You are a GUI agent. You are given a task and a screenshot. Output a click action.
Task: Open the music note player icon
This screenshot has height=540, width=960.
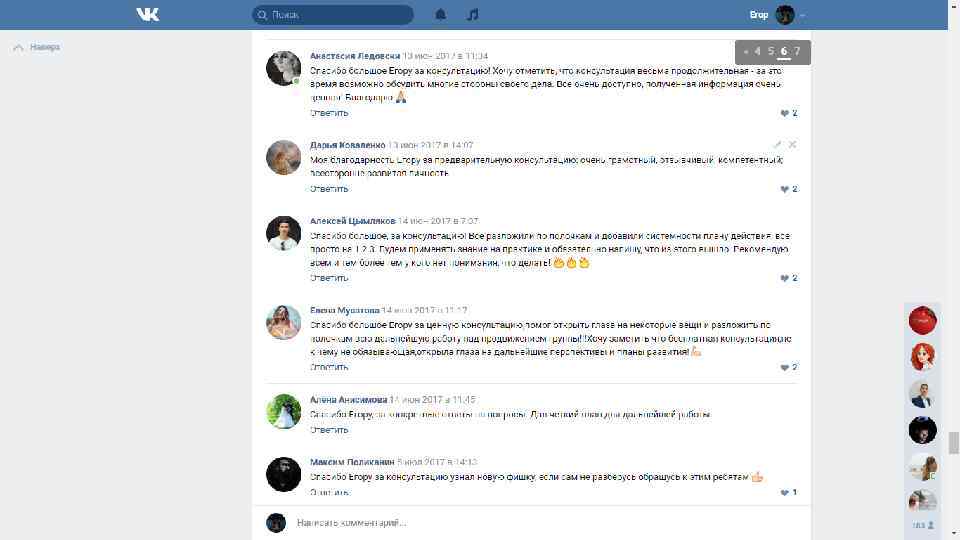(472, 15)
